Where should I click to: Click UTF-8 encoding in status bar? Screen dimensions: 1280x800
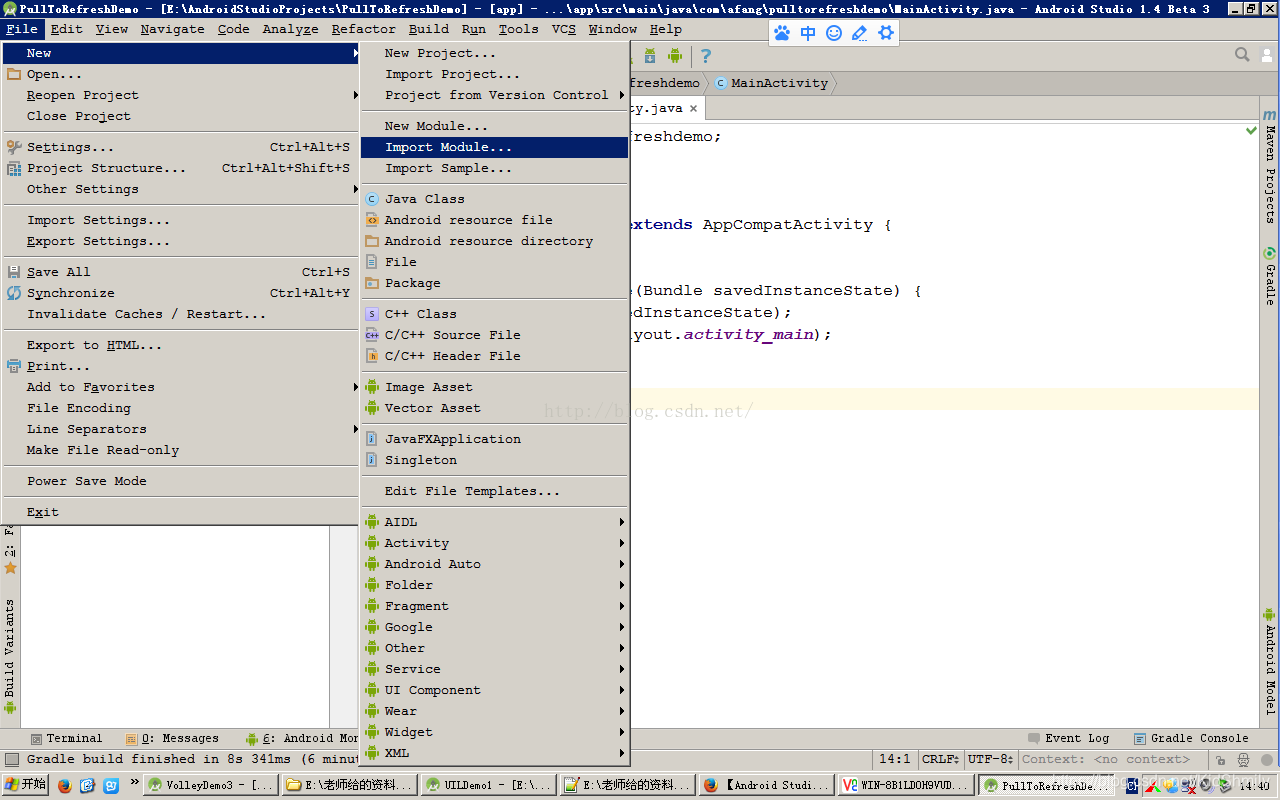click(991, 759)
